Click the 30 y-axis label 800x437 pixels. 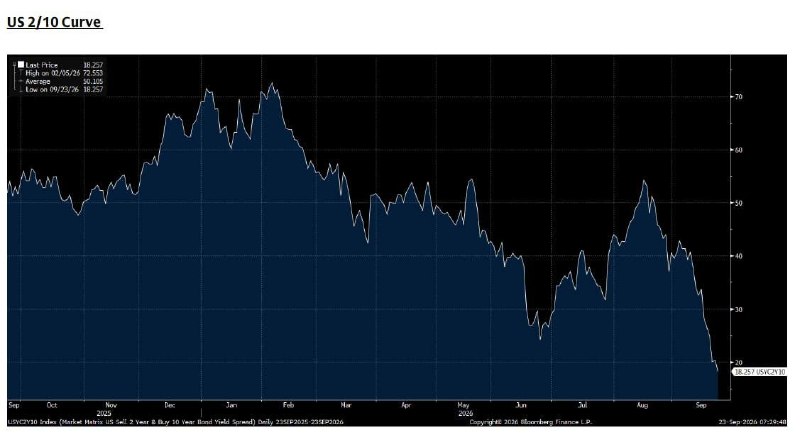pyautogui.click(x=739, y=310)
